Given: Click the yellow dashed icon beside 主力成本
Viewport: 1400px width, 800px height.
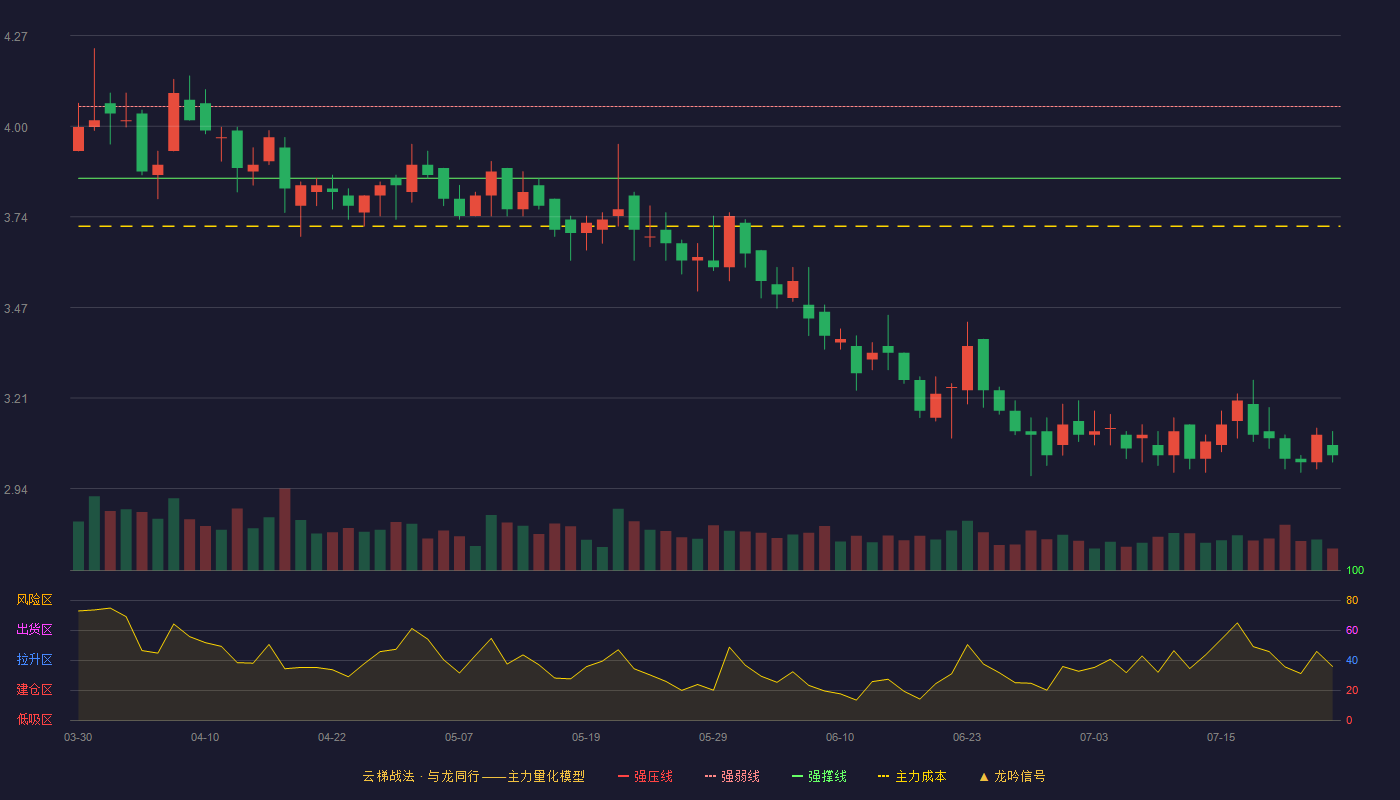Looking at the screenshot, I should click(883, 776).
